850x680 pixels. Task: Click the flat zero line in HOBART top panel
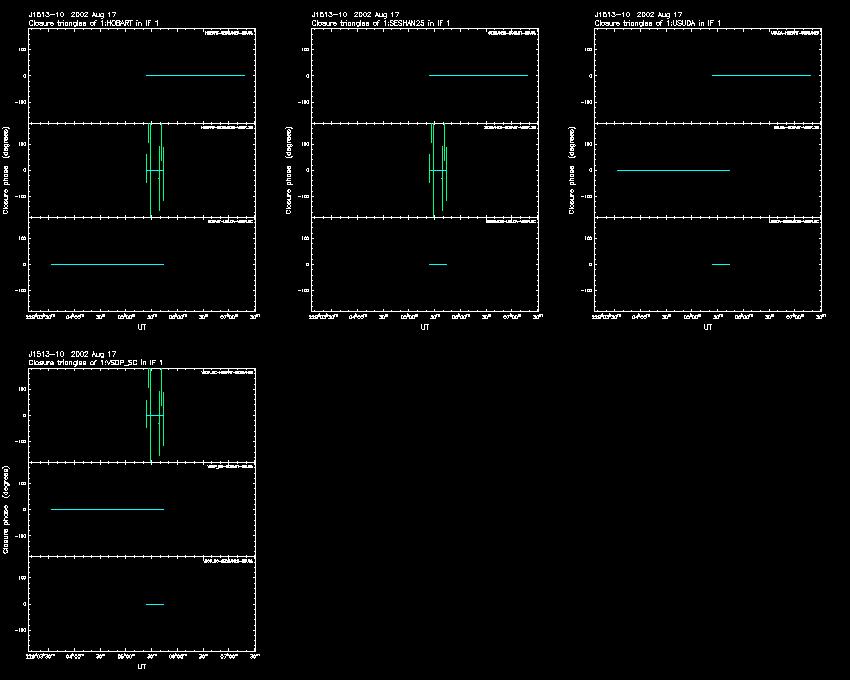(195, 75)
